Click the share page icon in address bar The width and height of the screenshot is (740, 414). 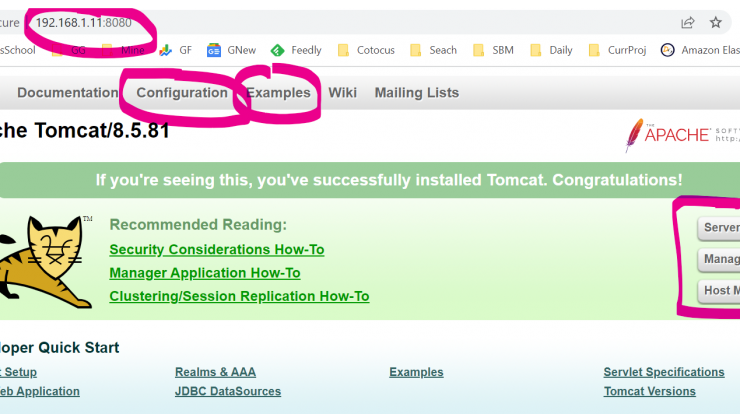(688, 23)
